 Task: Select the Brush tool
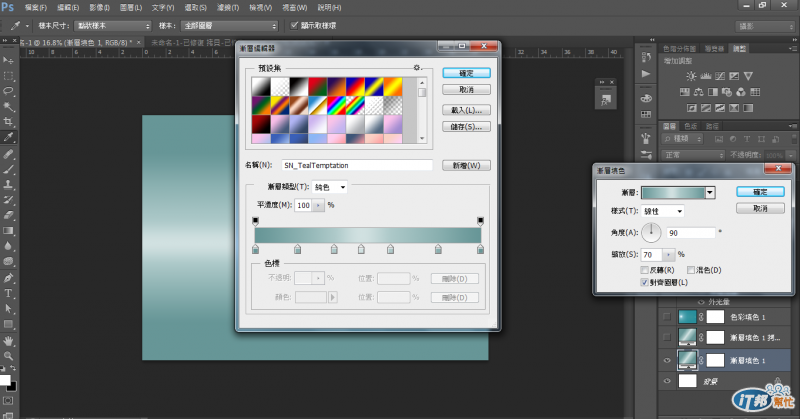(x=8, y=169)
